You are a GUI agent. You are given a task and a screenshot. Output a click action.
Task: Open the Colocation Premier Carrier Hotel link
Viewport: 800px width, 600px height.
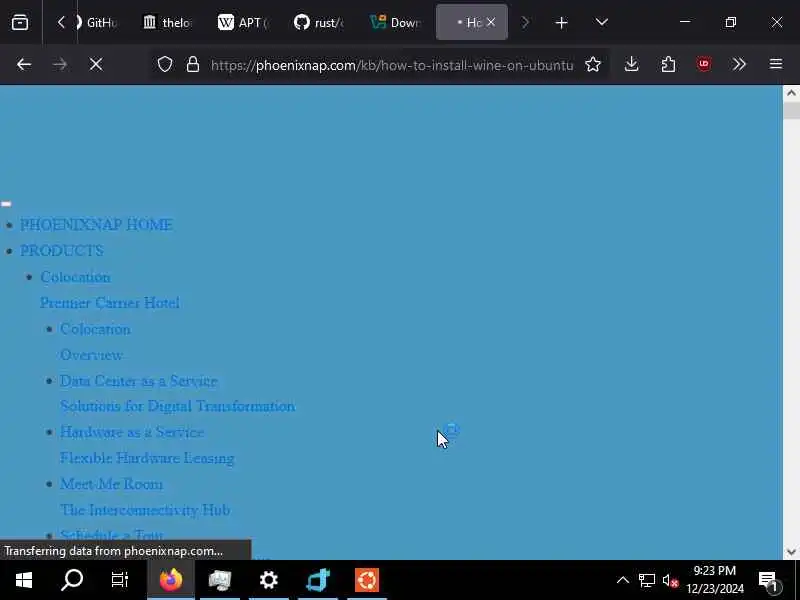(110, 290)
